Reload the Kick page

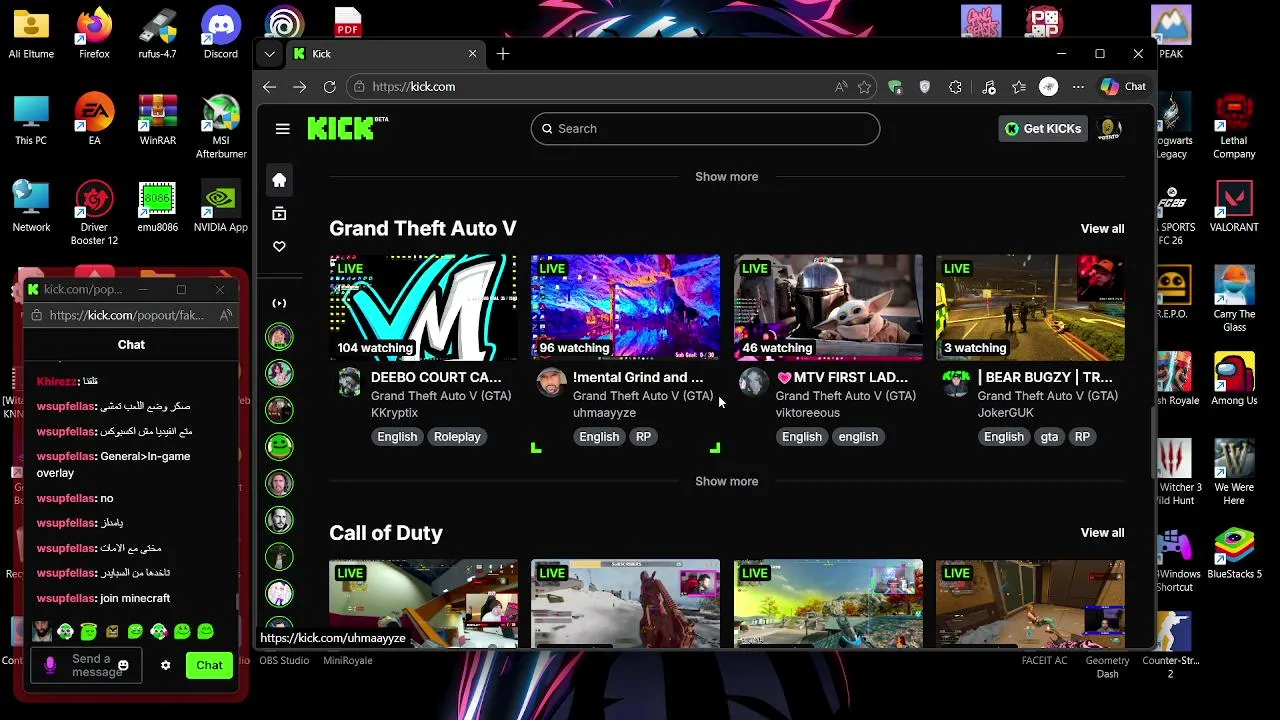point(329,87)
